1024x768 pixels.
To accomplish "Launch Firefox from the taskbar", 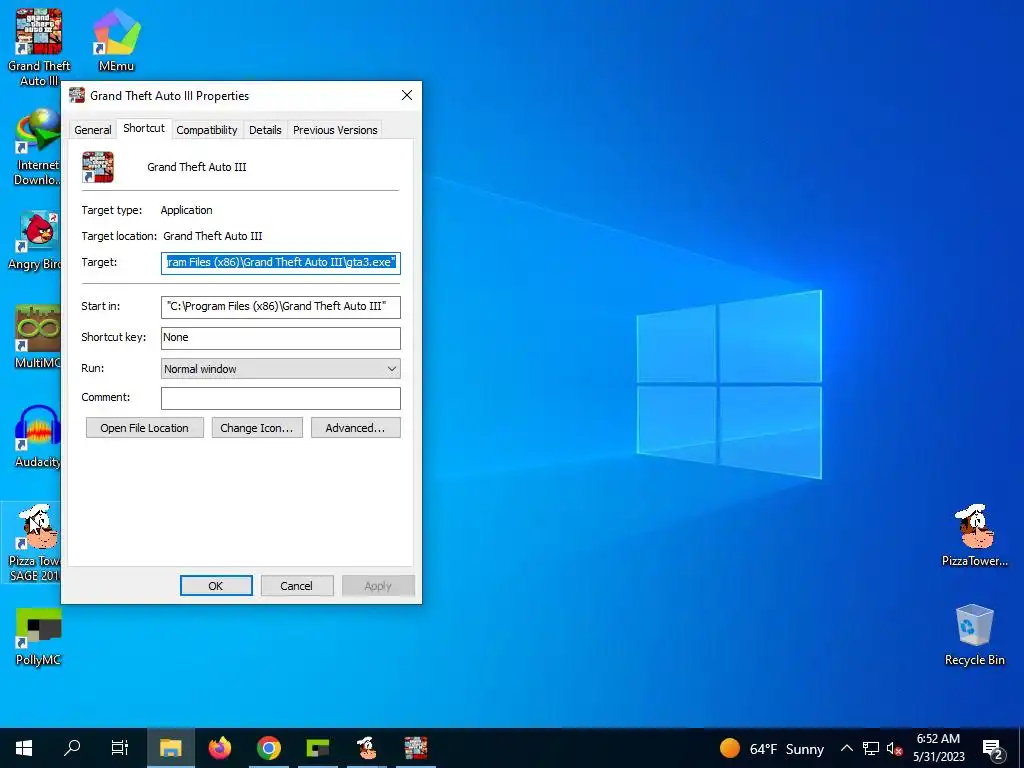I will (x=220, y=748).
